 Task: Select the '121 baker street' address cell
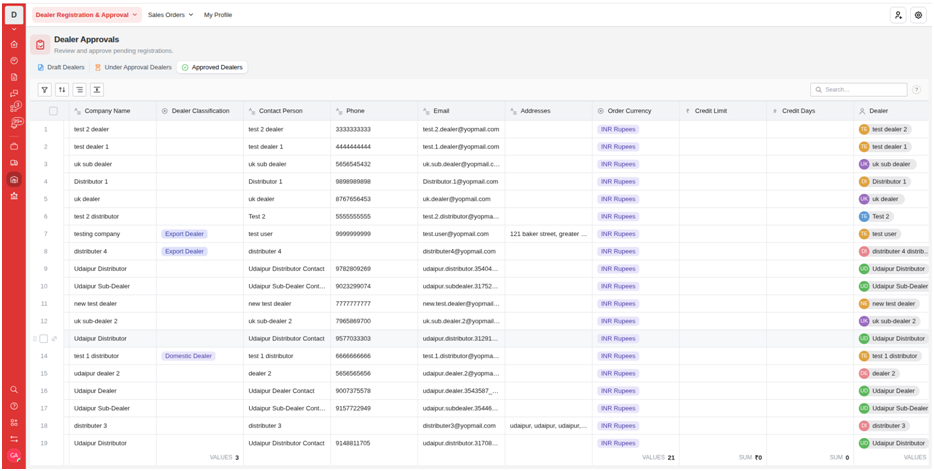click(549, 234)
